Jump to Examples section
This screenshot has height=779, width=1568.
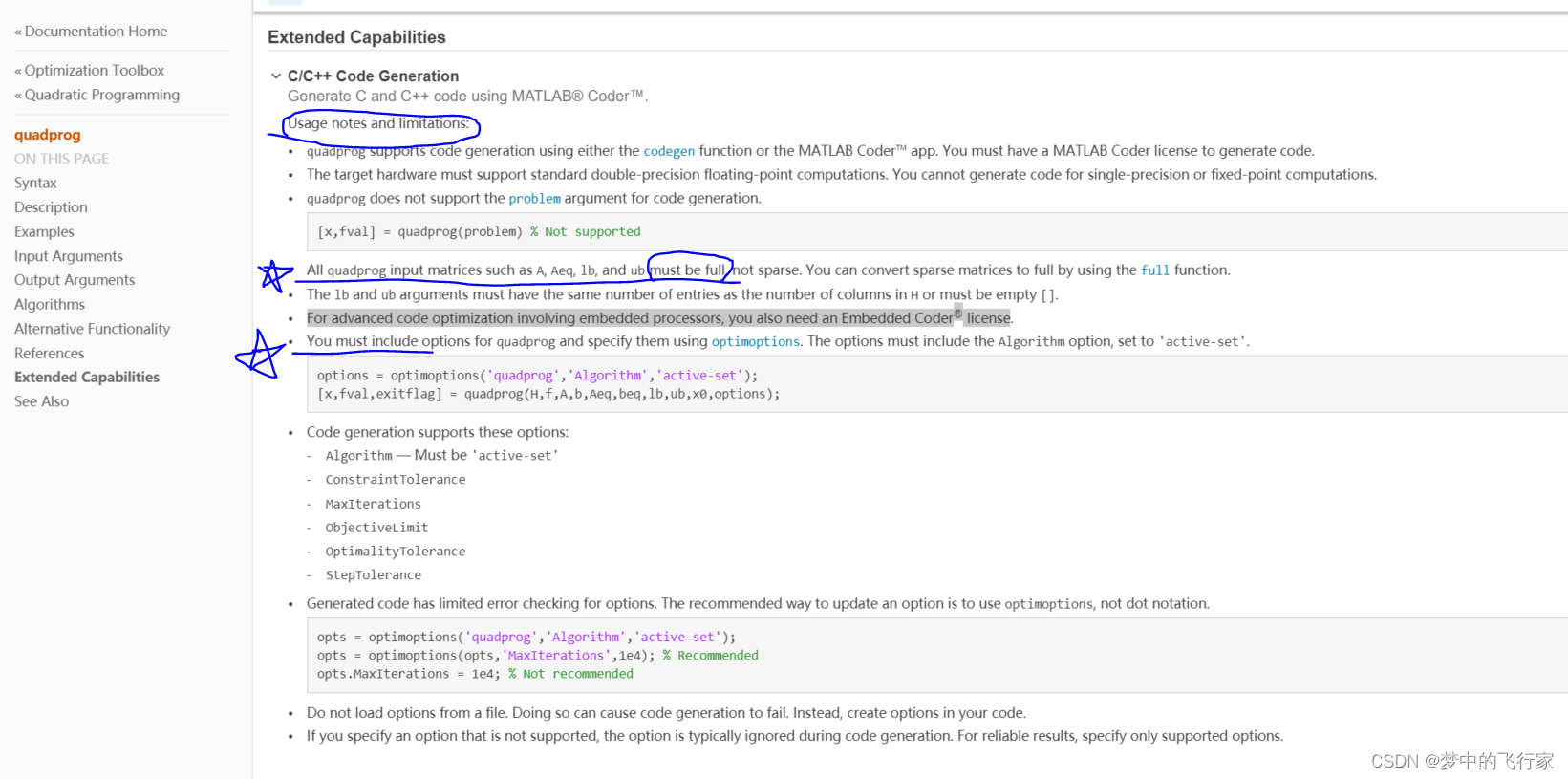(x=44, y=231)
